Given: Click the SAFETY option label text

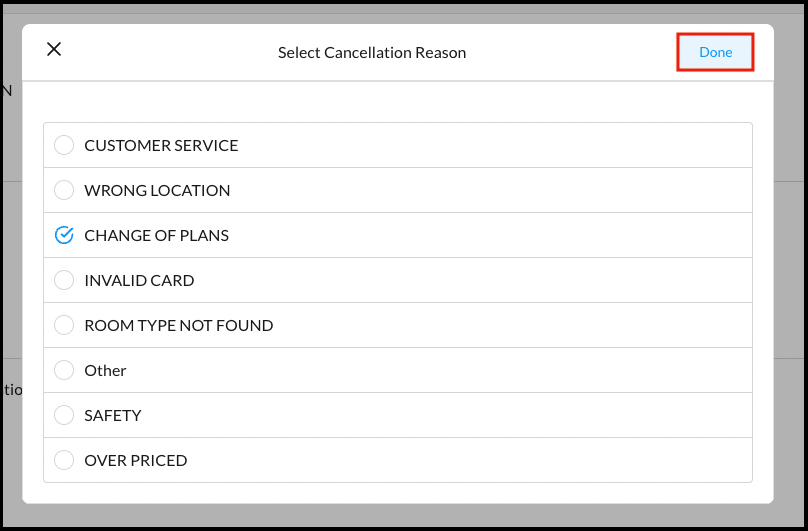Looking at the screenshot, I should point(113,415).
